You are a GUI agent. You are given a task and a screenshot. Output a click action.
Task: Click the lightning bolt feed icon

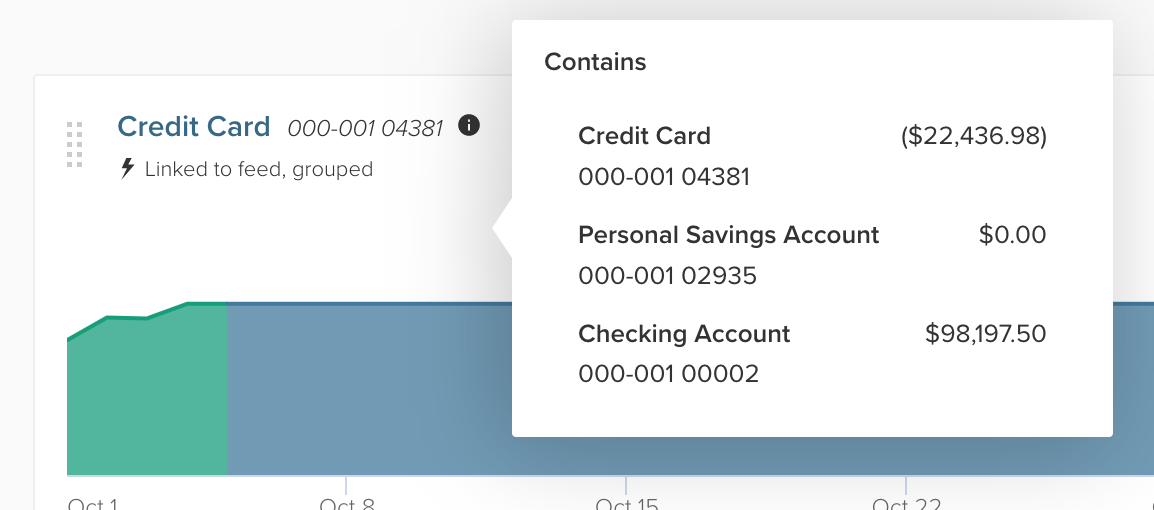point(127,169)
